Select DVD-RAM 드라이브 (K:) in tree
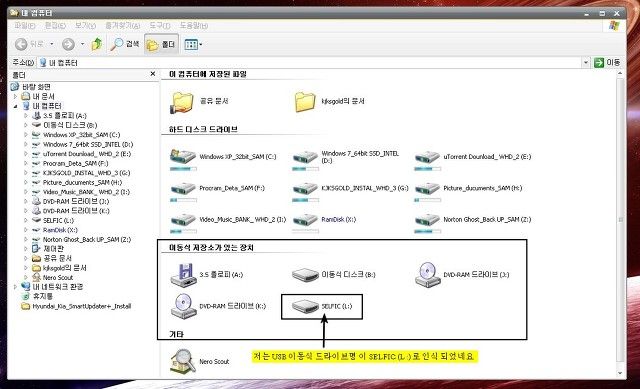 76,211
